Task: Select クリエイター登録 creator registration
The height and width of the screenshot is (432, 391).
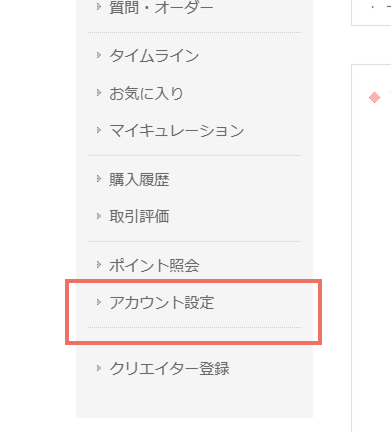Action: [169, 369]
